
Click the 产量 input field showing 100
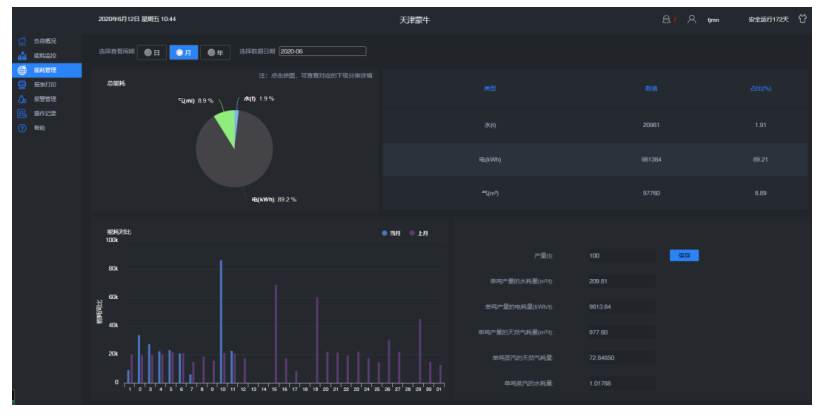click(x=621, y=256)
